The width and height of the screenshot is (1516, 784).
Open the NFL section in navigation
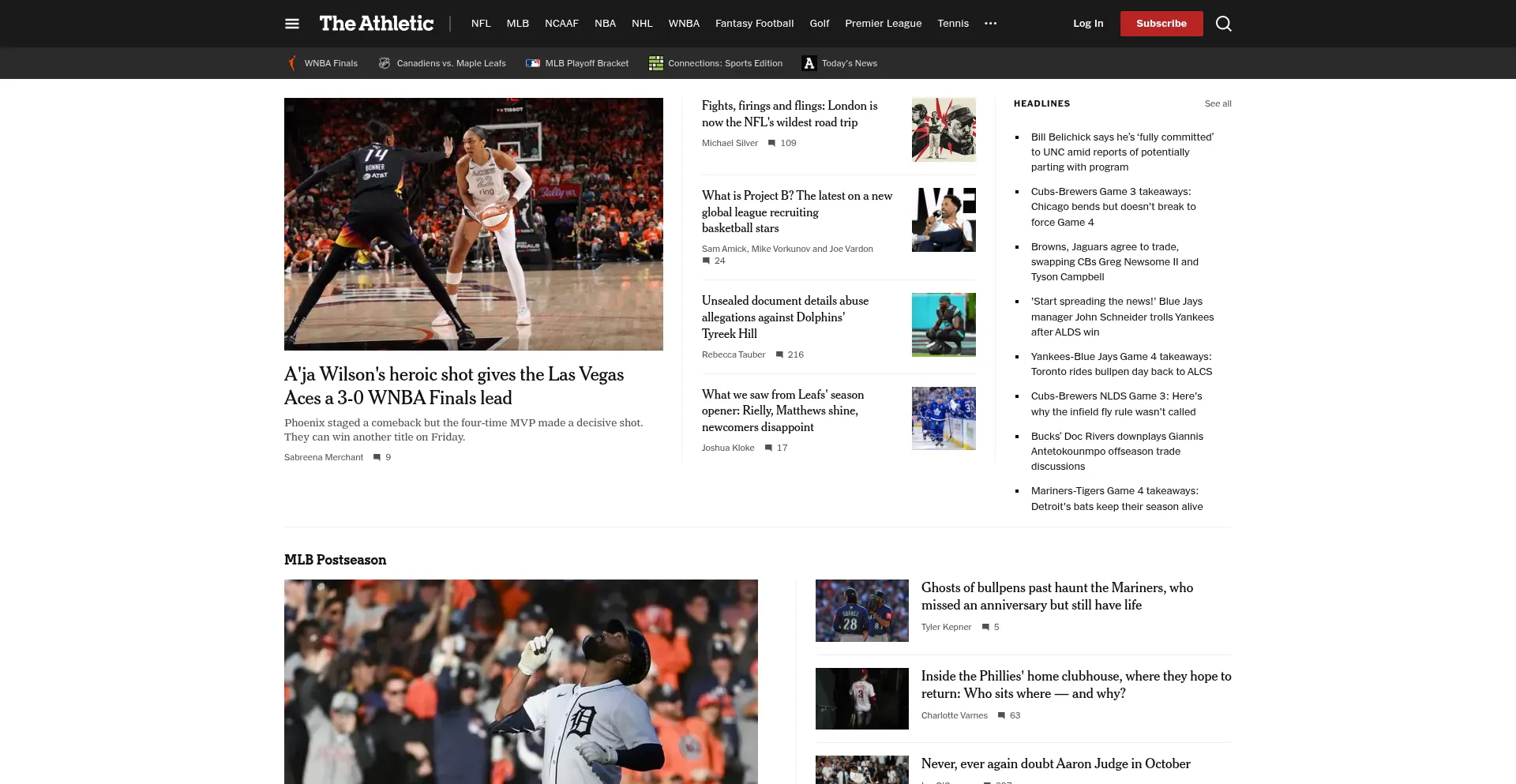click(481, 24)
